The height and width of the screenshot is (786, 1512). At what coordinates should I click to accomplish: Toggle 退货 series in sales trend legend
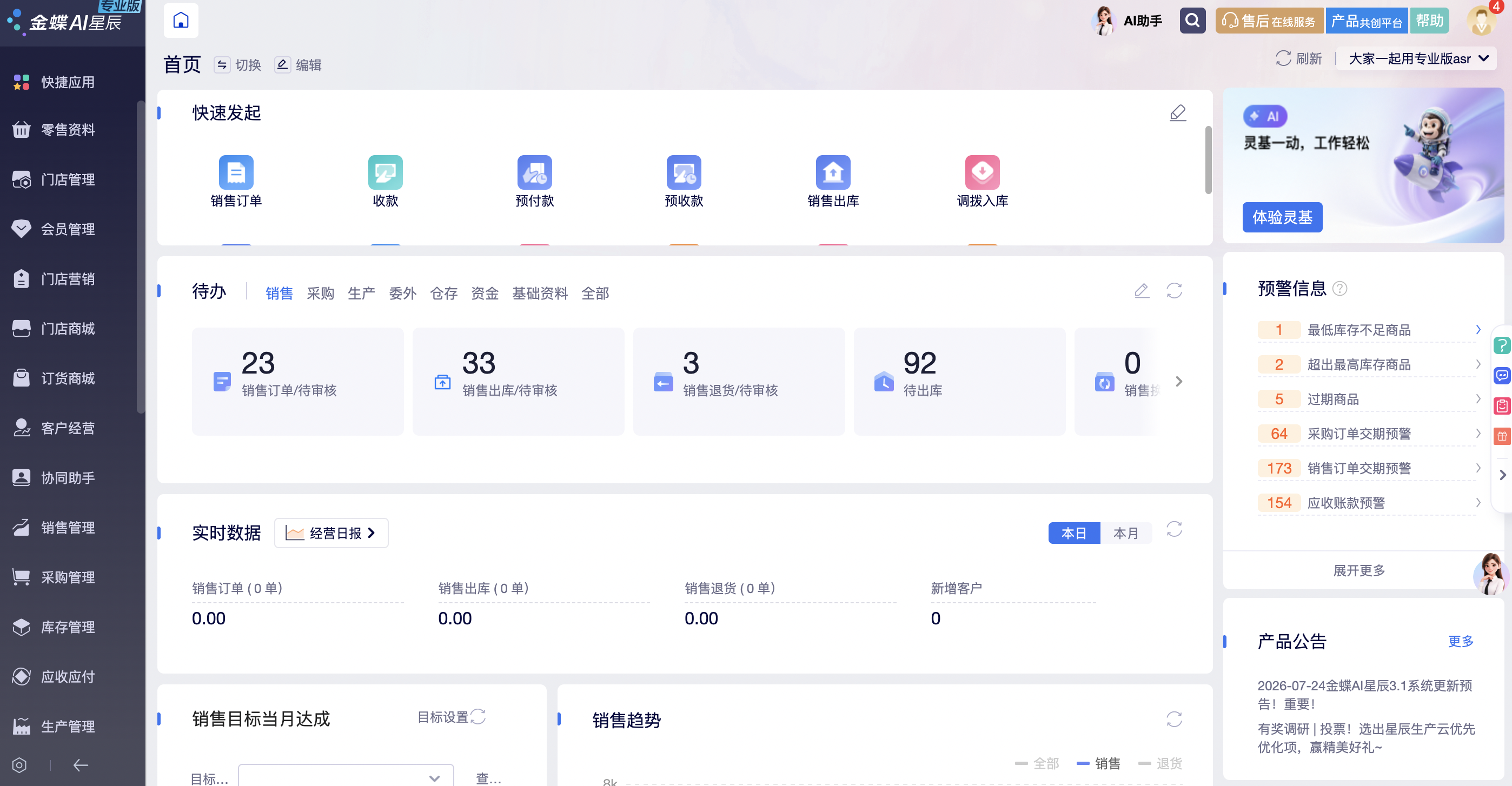1160,763
